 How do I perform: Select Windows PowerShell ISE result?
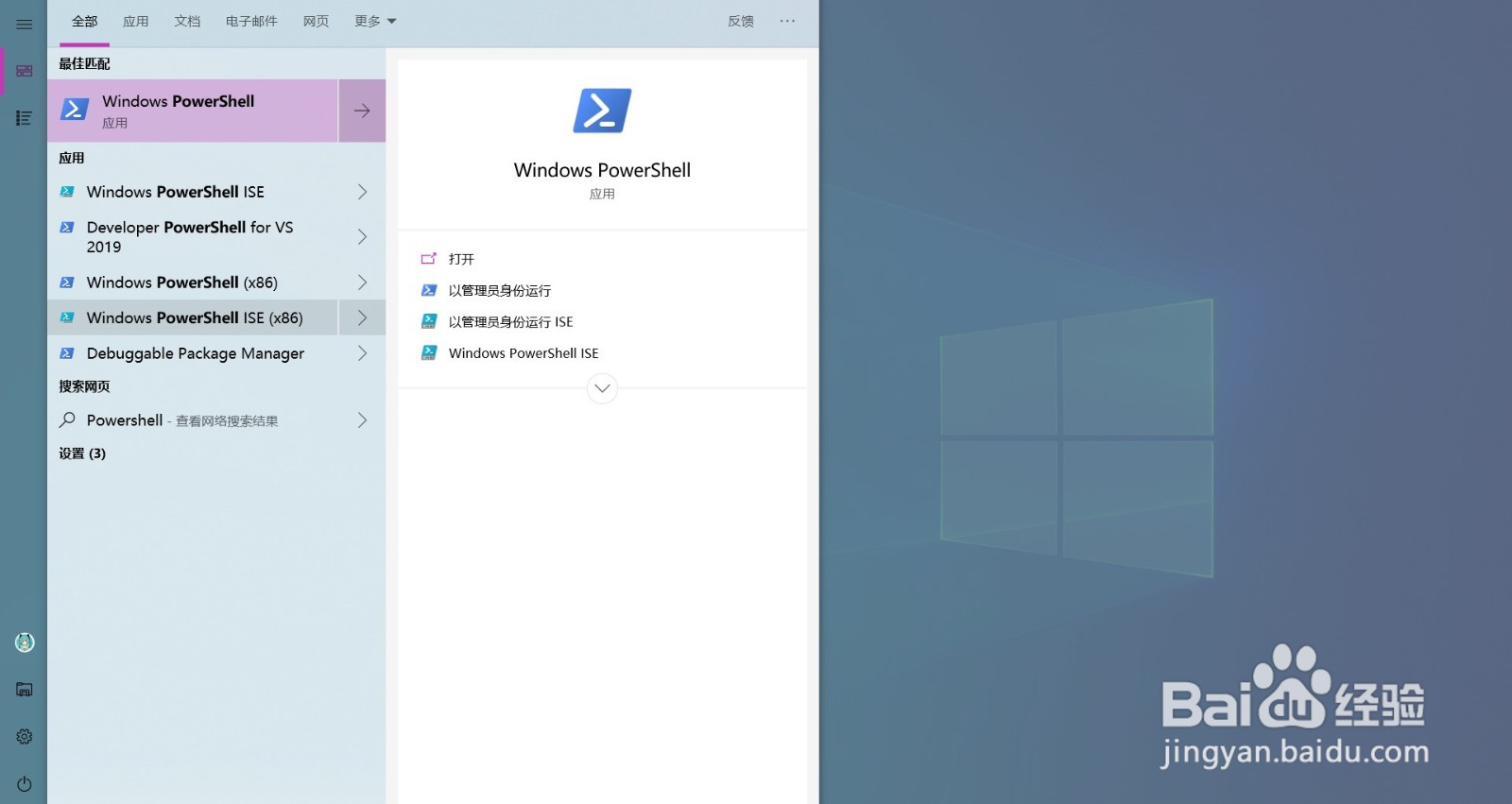point(193,192)
